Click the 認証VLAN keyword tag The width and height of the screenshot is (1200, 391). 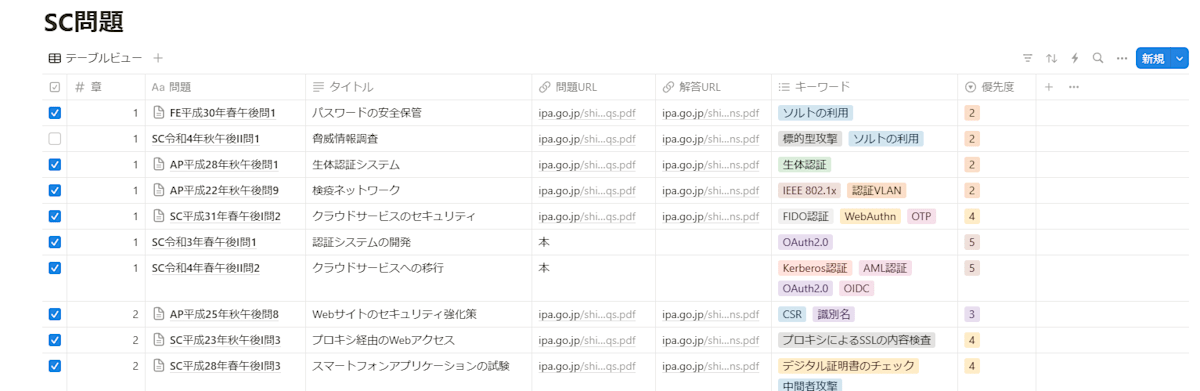[x=875, y=190]
